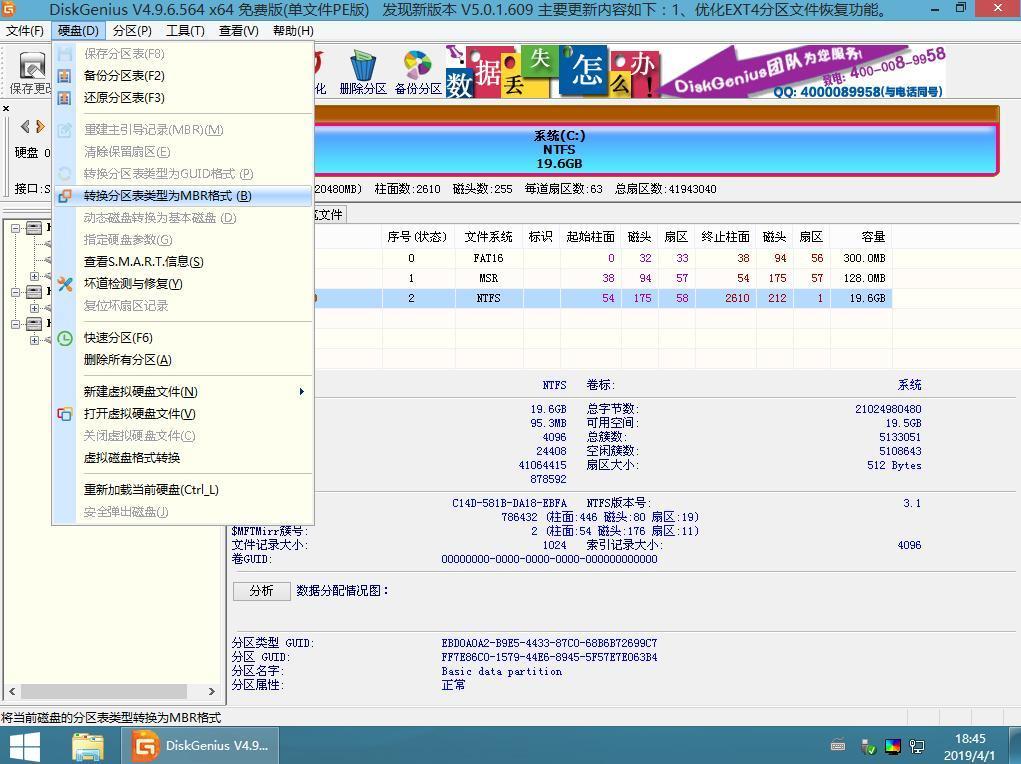Select the first hard disk icon in tree
This screenshot has height=764, width=1021.
(x=34, y=228)
